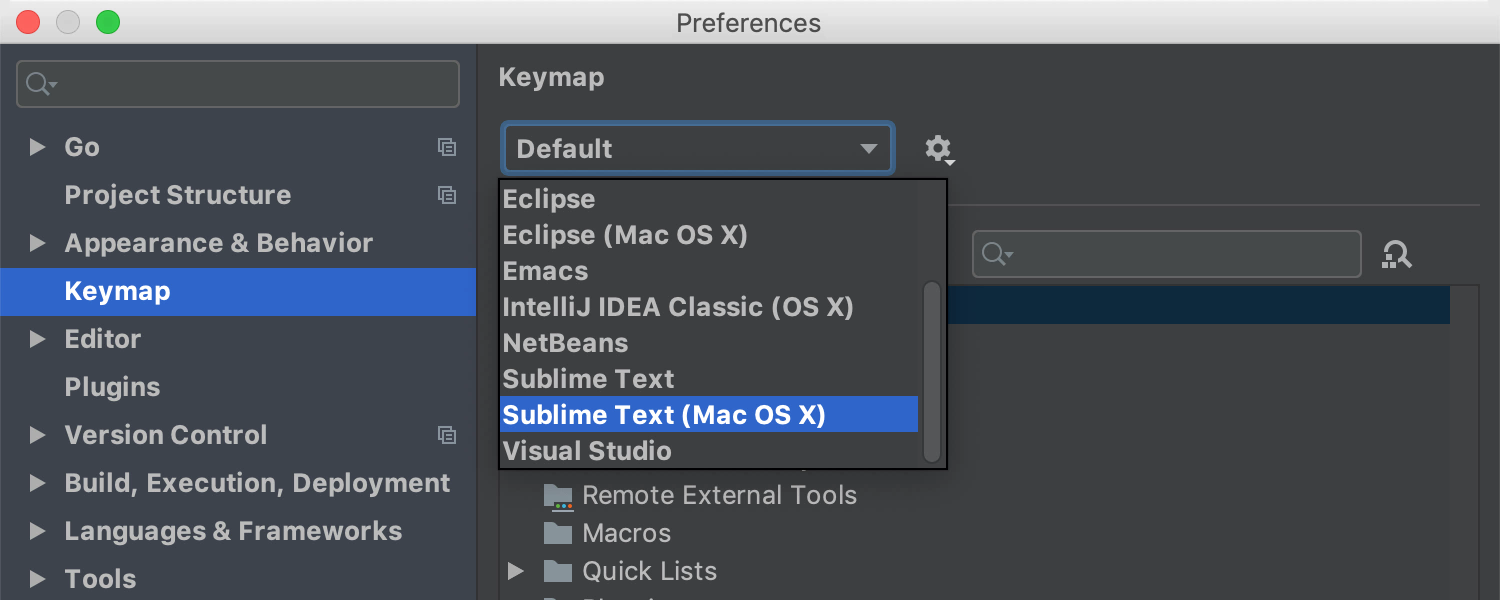Open the keymap gear settings icon
Screen dimensions: 1500x600
(938, 149)
